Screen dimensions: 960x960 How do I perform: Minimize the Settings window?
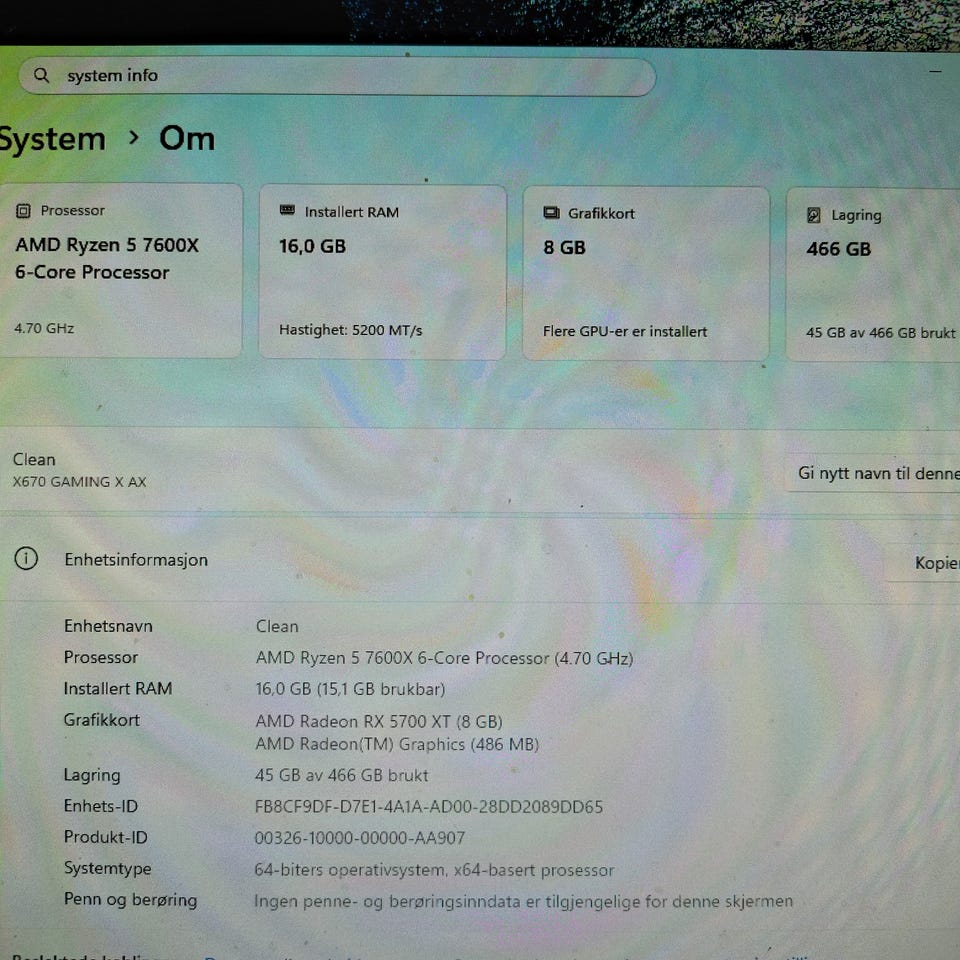point(935,72)
